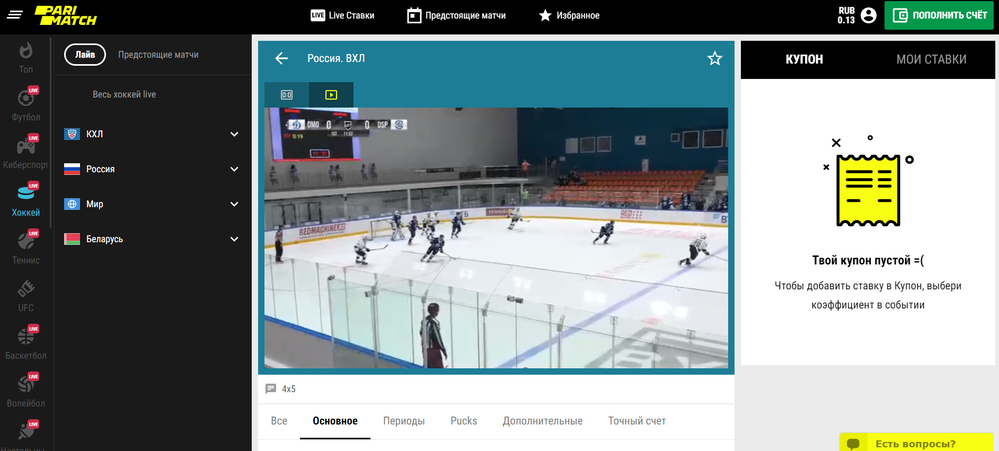The height and width of the screenshot is (451, 999).
Task: Add match to favorites with star icon
Action: pos(714,59)
